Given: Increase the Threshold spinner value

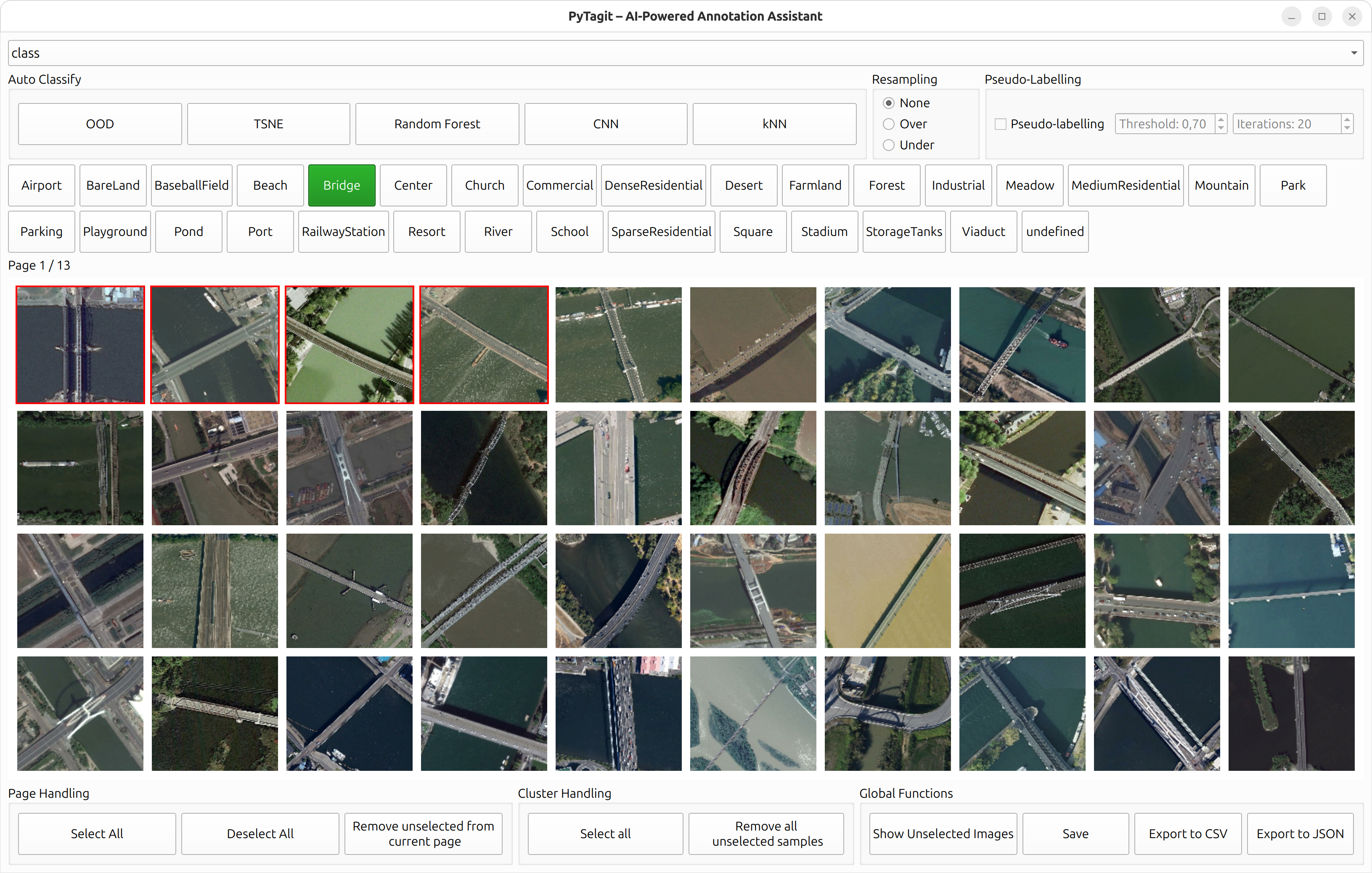Looking at the screenshot, I should pyautogui.click(x=1221, y=119).
